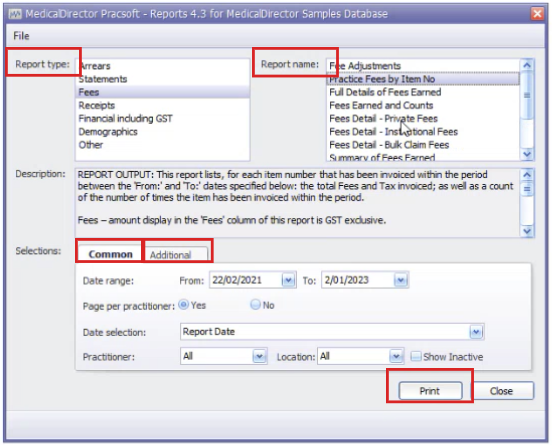Open the From date calendar dropdown
Image resolution: width=552 pixels, height=445 pixels.
(288, 280)
